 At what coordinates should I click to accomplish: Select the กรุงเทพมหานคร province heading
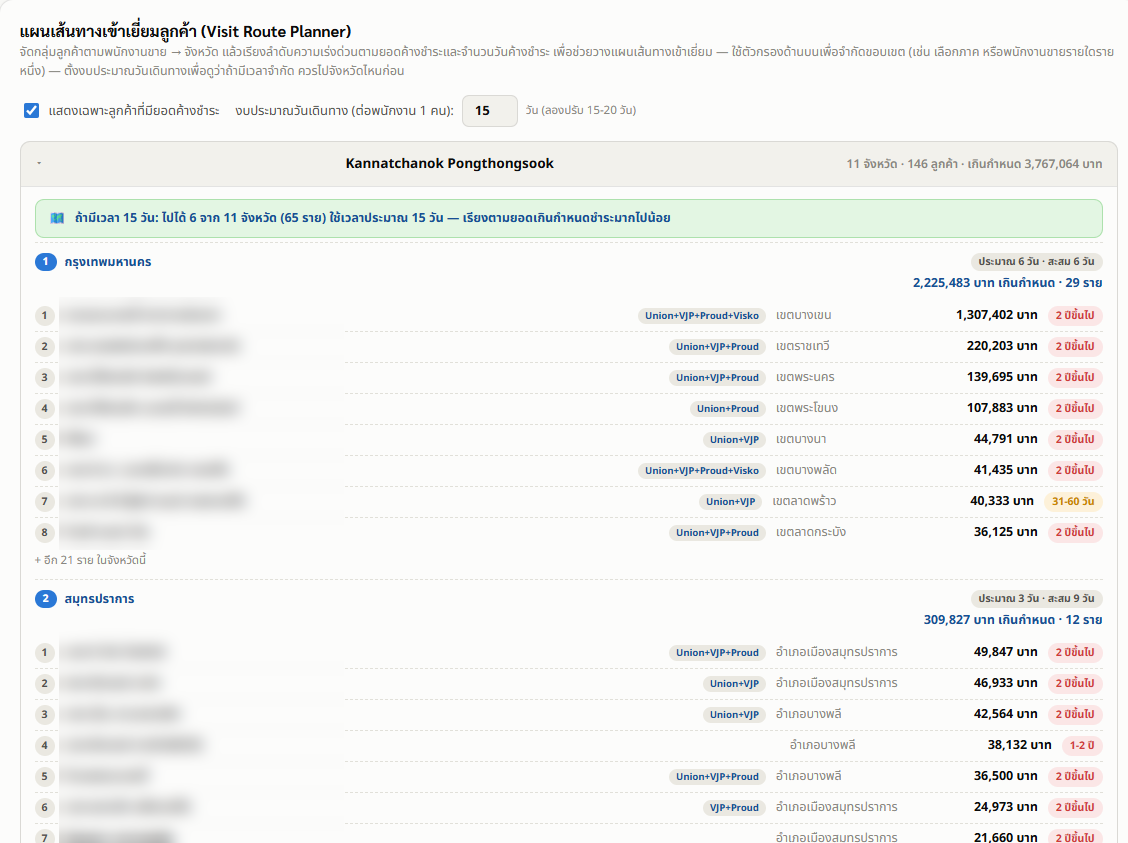tap(108, 262)
